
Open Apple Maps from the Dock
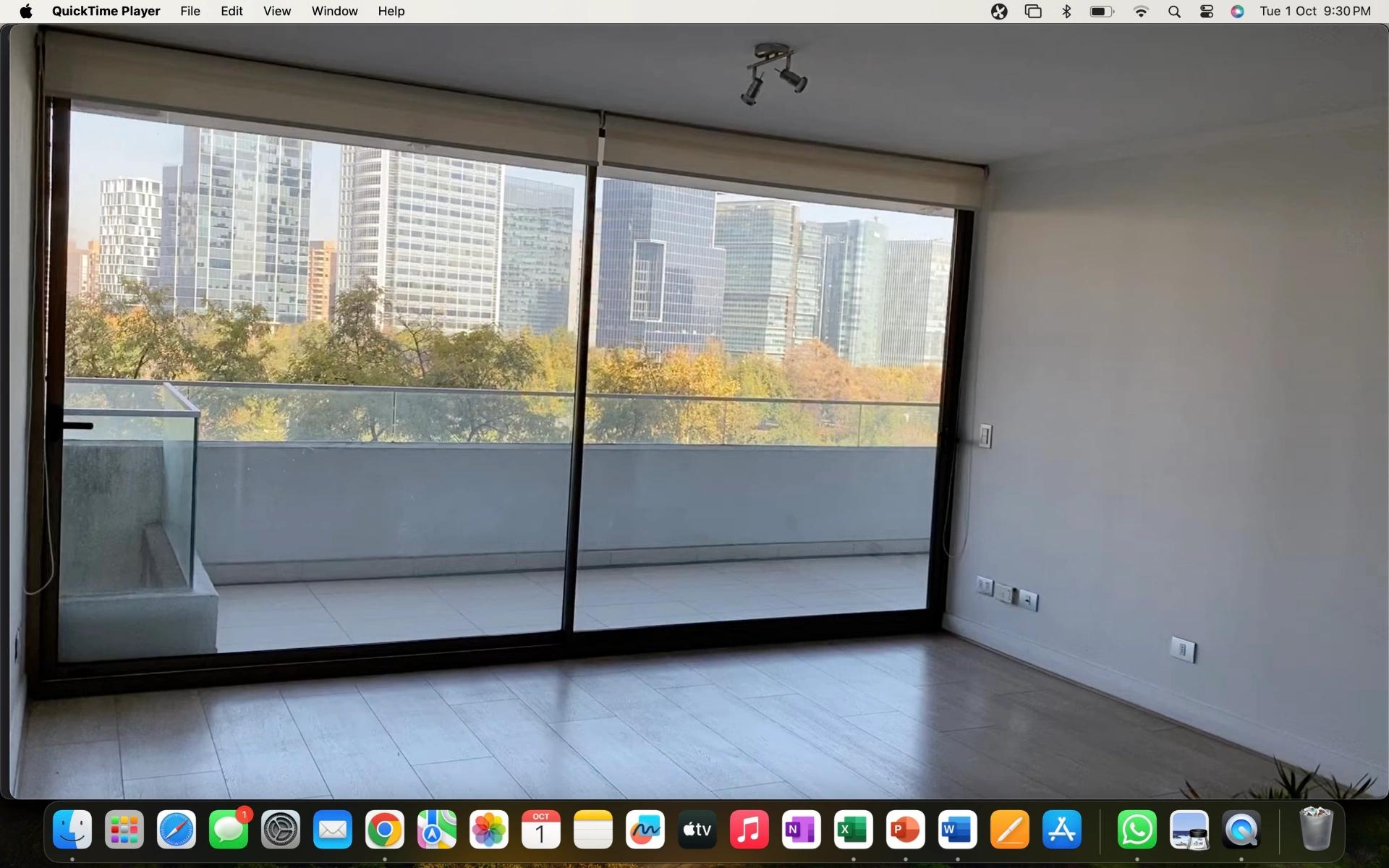[436, 830]
